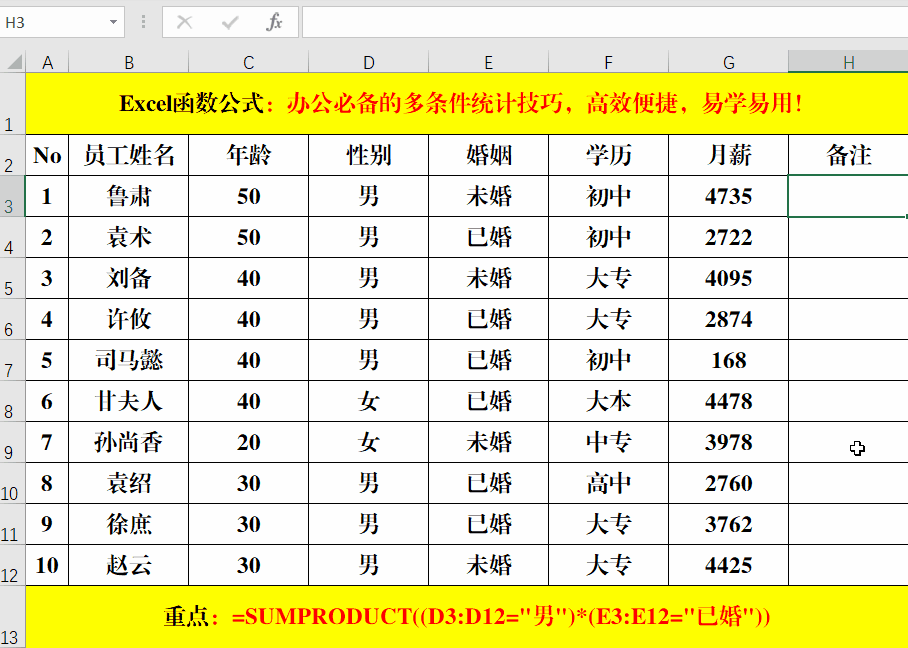Select column D header

tap(368, 63)
